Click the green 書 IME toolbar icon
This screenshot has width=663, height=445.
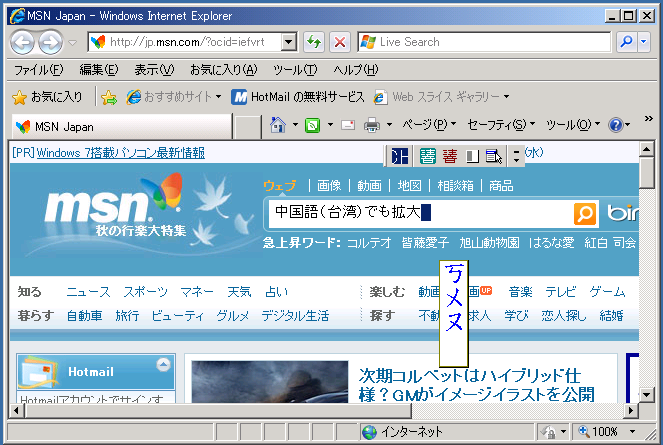click(x=427, y=157)
